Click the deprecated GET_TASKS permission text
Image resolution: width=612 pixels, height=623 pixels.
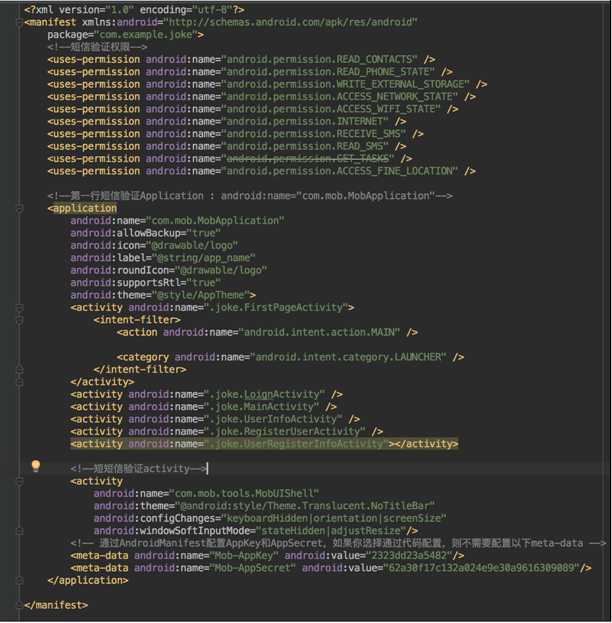(x=308, y=159)
